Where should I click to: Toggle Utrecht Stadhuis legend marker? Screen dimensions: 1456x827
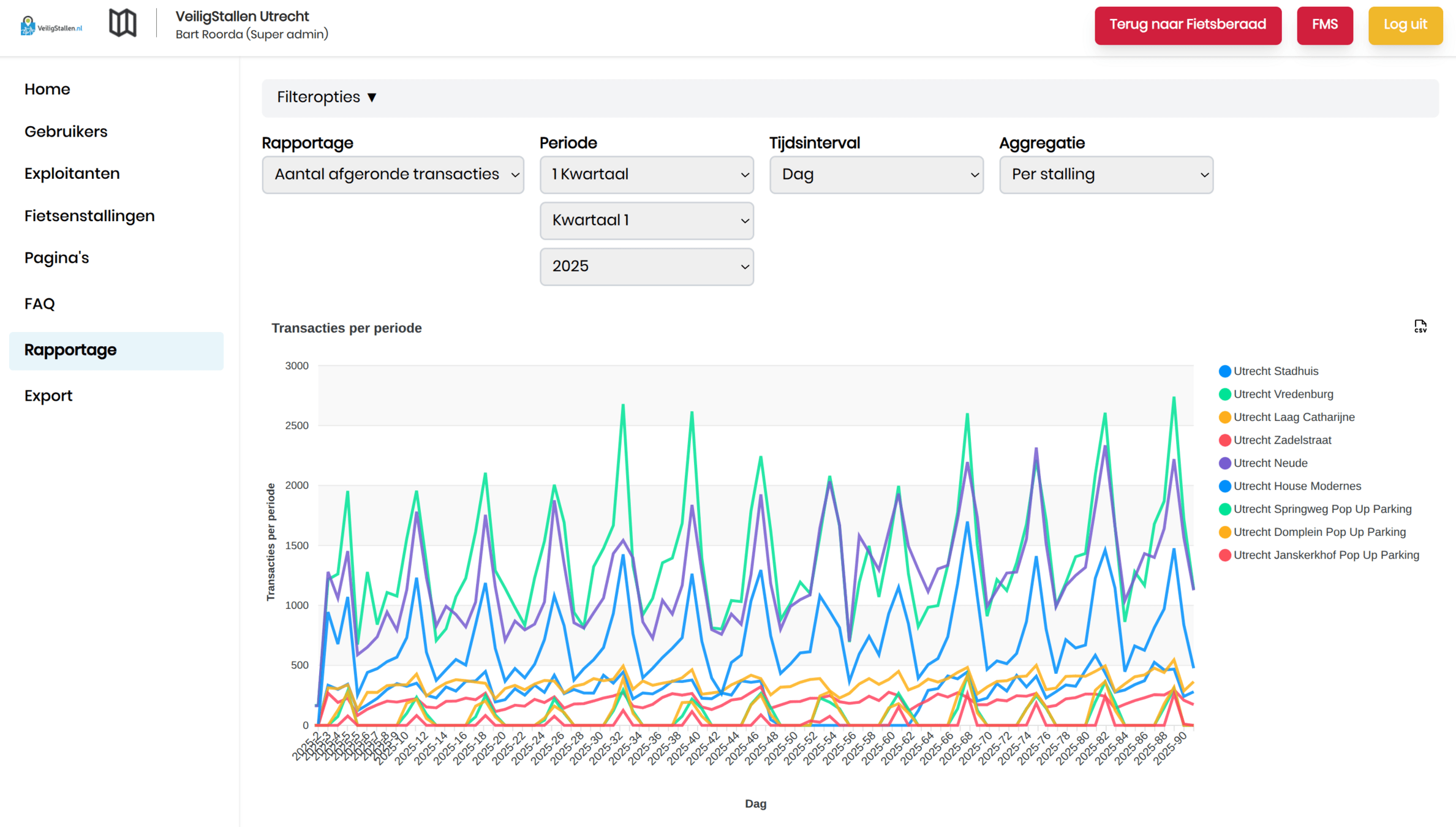[1224, 371]
